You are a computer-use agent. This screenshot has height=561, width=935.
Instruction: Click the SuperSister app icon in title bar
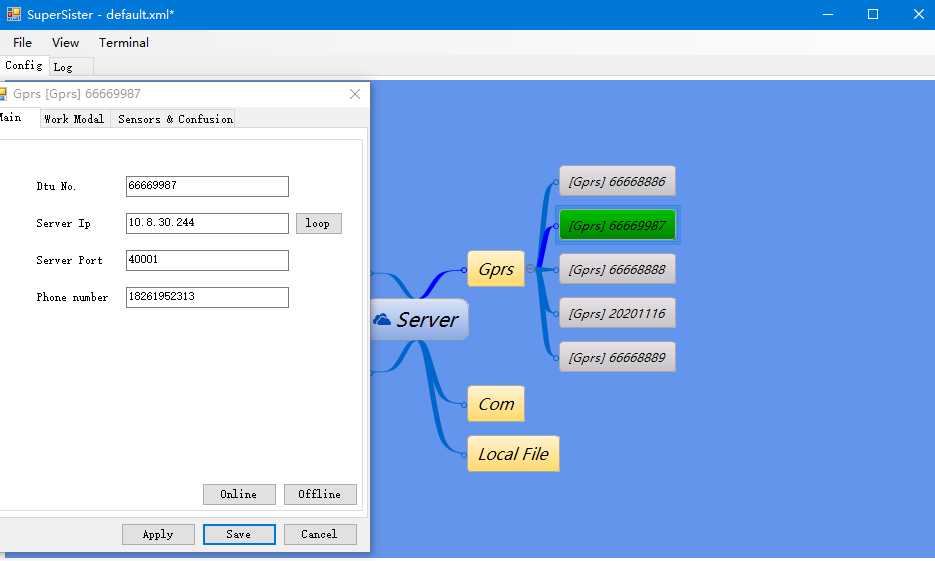pos(14,15)
